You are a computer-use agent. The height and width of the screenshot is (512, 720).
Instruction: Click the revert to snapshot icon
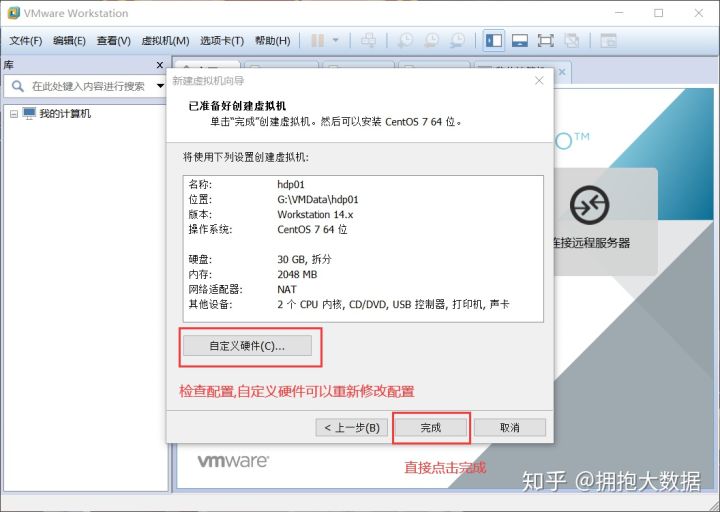tap(431, 41)
